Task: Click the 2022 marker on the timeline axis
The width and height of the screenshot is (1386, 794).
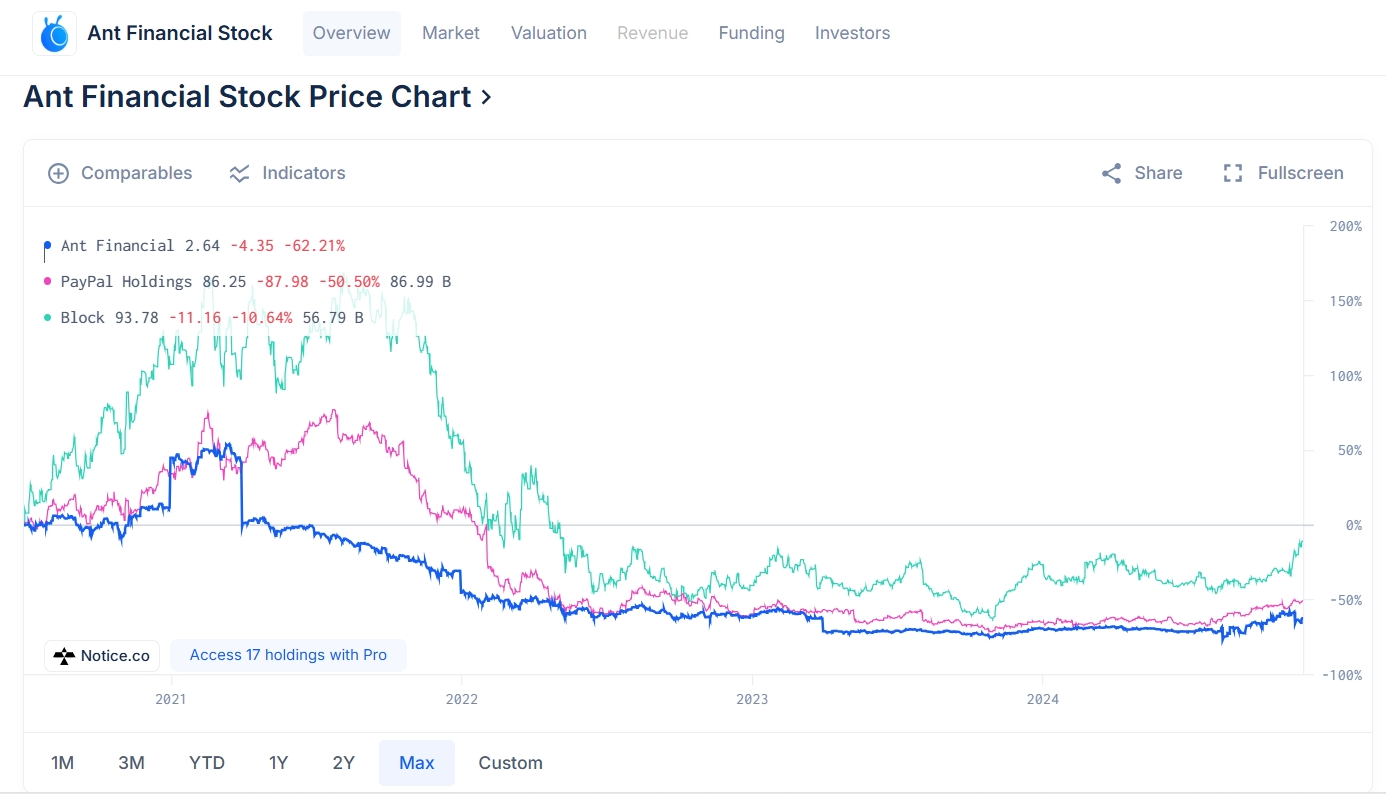Action: (462, 699)
